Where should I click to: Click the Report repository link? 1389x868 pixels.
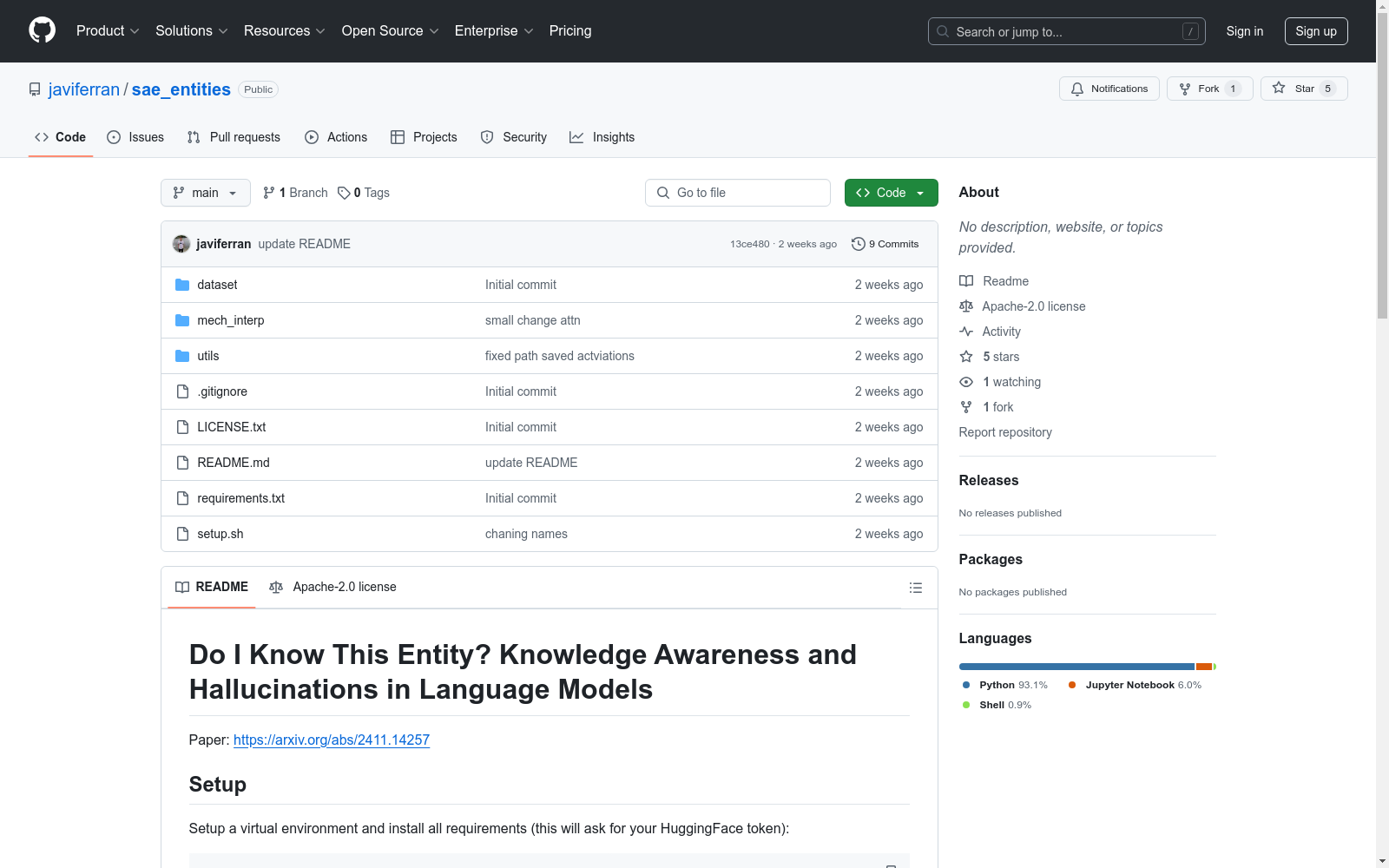(1005, 432)
